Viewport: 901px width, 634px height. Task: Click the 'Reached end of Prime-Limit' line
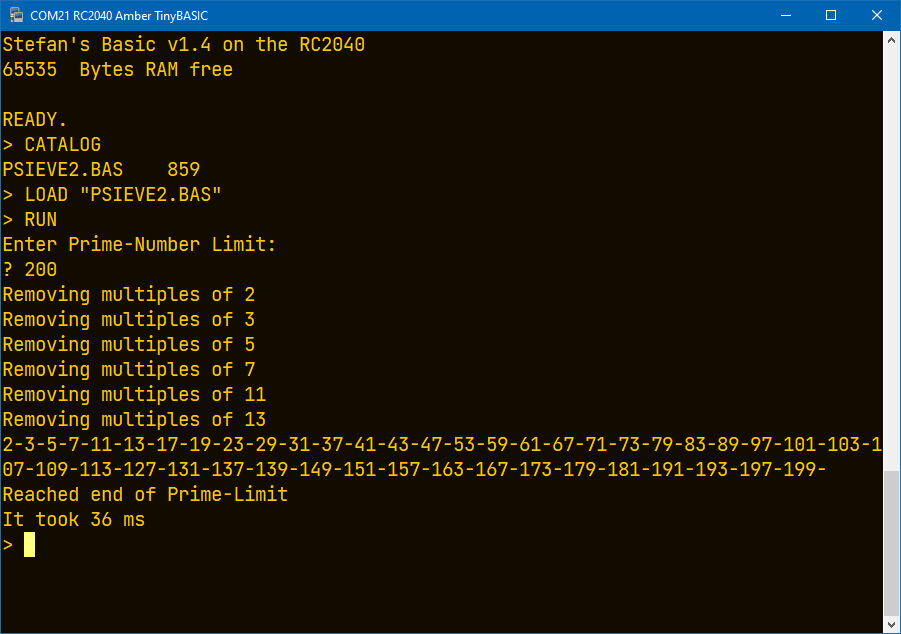pyautogui.click(x=145, y=494)
